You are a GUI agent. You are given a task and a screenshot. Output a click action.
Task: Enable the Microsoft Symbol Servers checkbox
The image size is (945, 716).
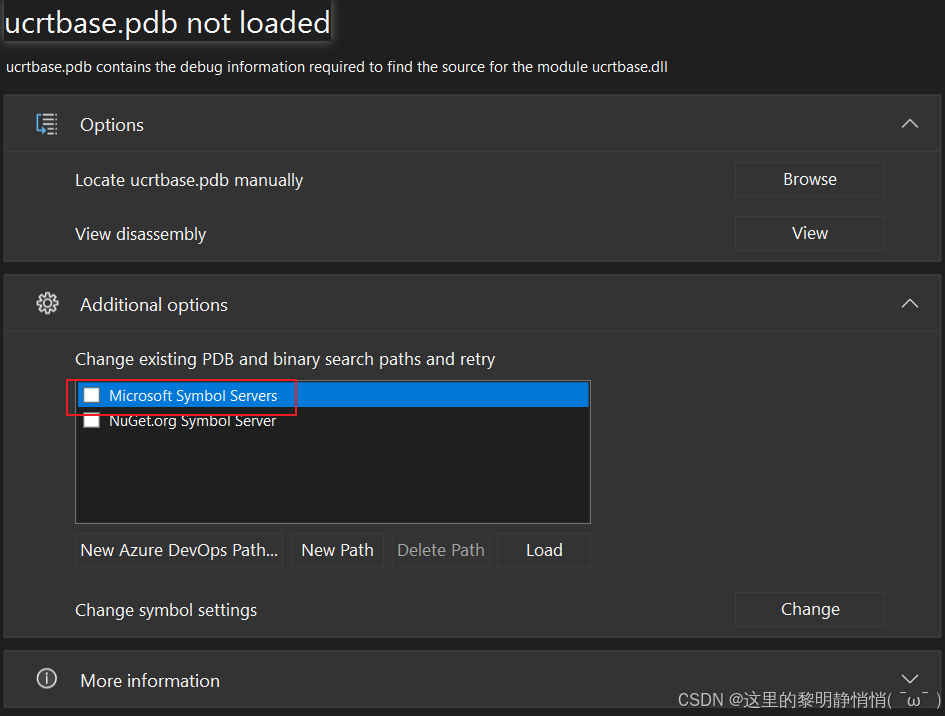pyautogui.click(x=91, y=395)
